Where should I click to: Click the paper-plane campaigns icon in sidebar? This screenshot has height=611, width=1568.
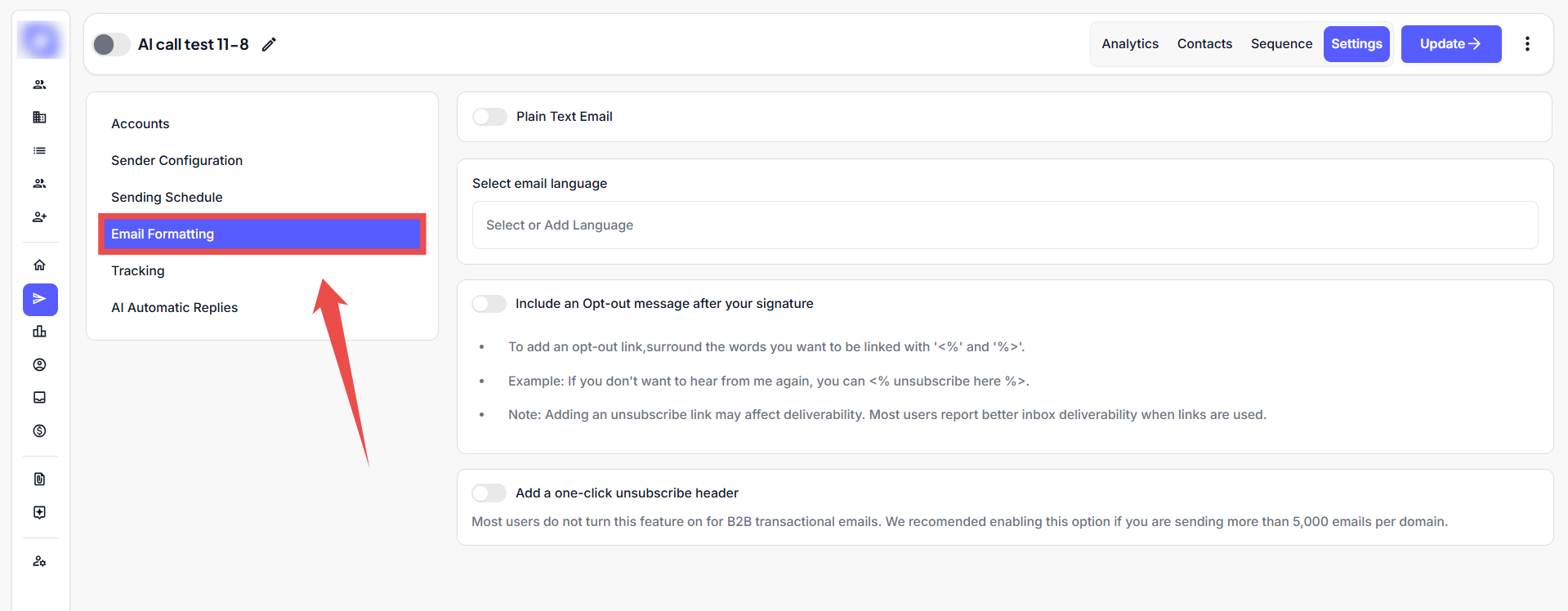pyautogui.click(x=40, y=299)
